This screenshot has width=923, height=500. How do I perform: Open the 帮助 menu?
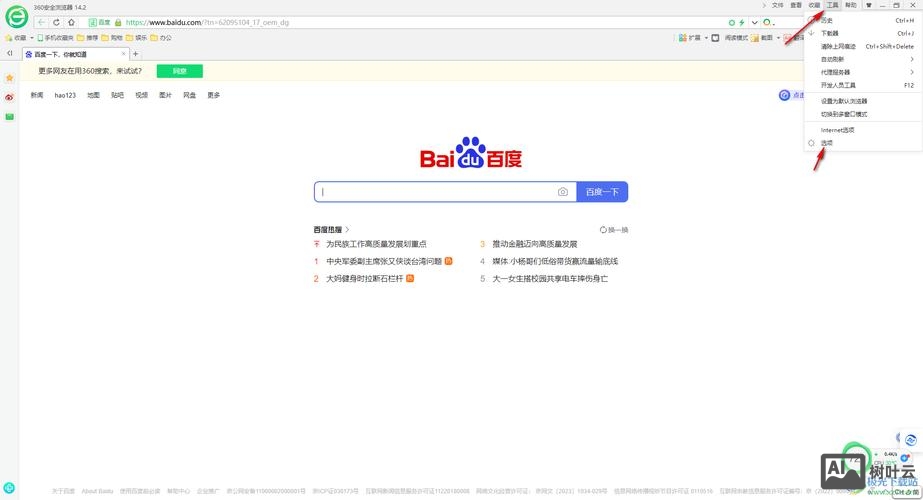tap(851, 5)
